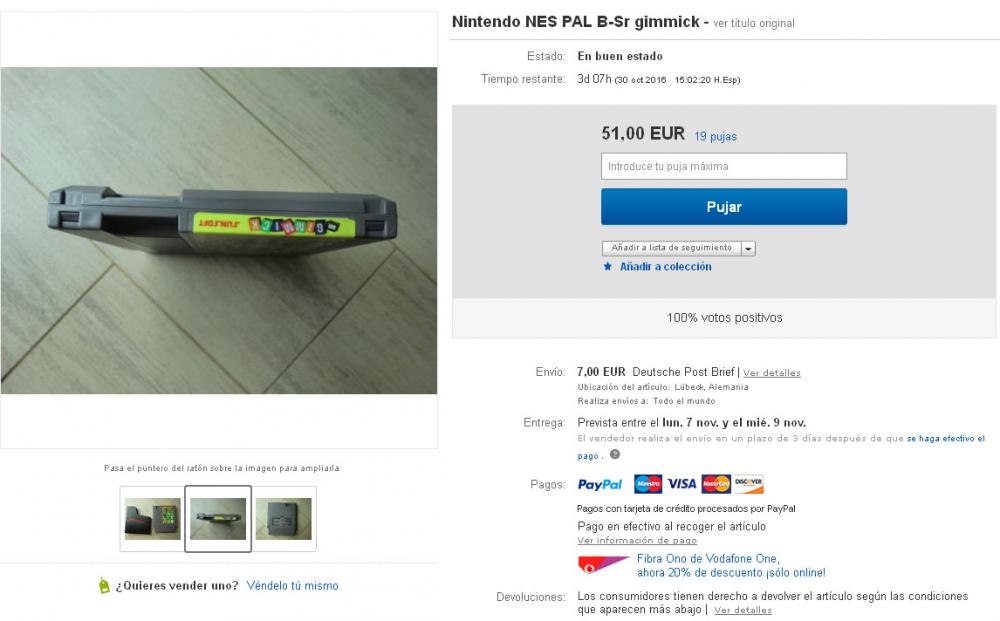
Task: Open Ver información de pago link
Action: point(637,540)
